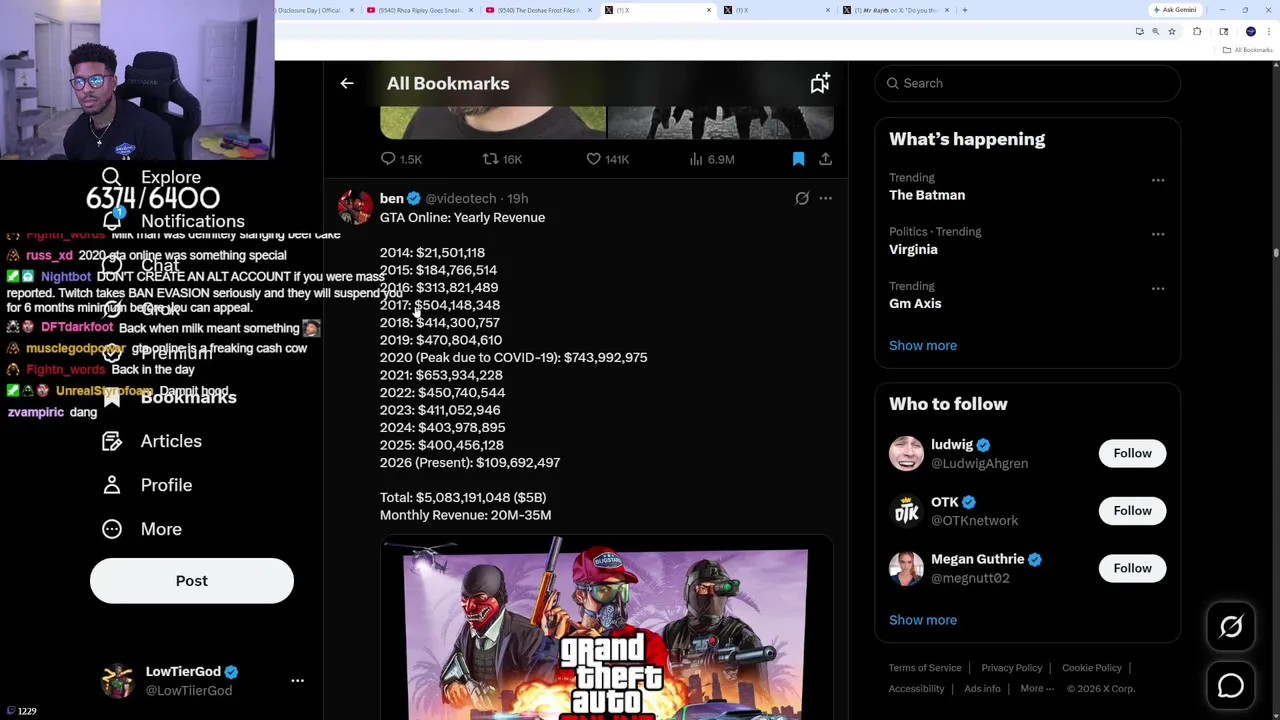Image resolution: width=1280 pixels, height=720 pixels.
Task: Open the browser zoom magnifier icon
Action: click(x=1155, y=32)
